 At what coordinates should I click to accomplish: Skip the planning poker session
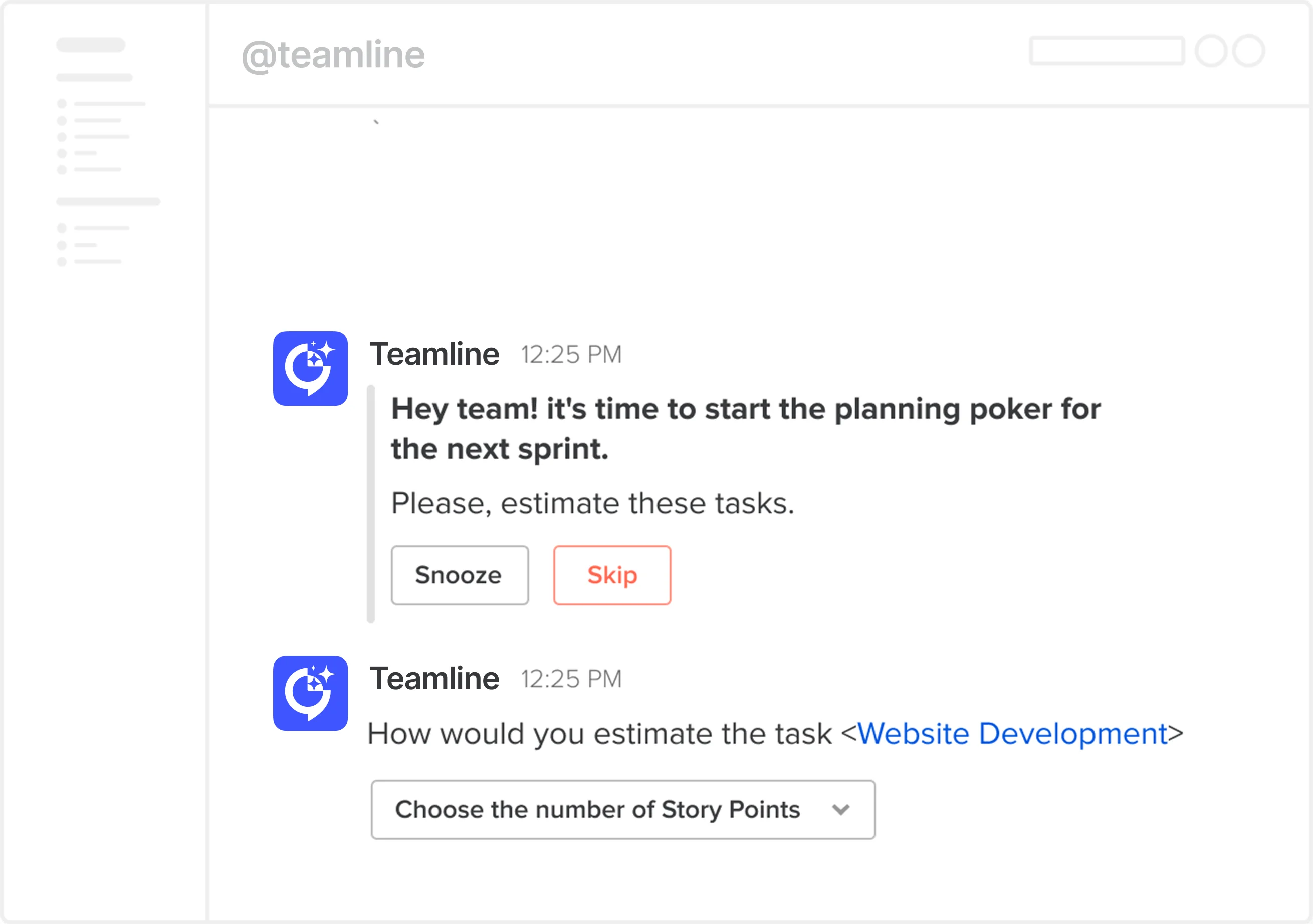click(x=611, y=575)
